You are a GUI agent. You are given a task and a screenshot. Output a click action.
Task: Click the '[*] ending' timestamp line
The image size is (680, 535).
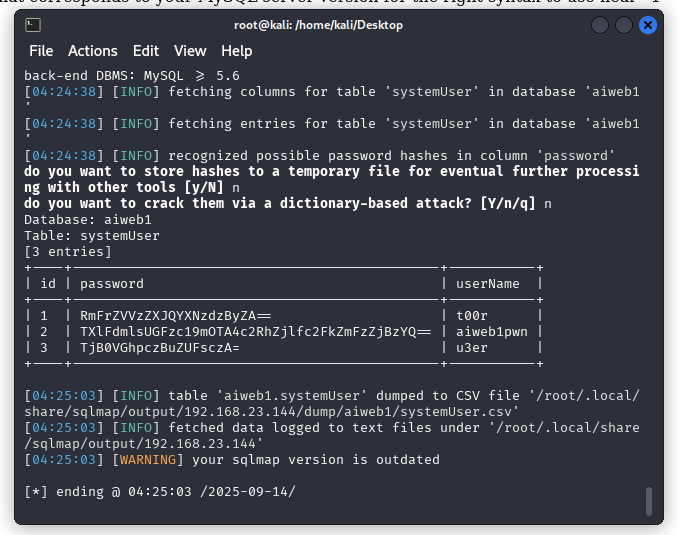(x=160, y=491)
